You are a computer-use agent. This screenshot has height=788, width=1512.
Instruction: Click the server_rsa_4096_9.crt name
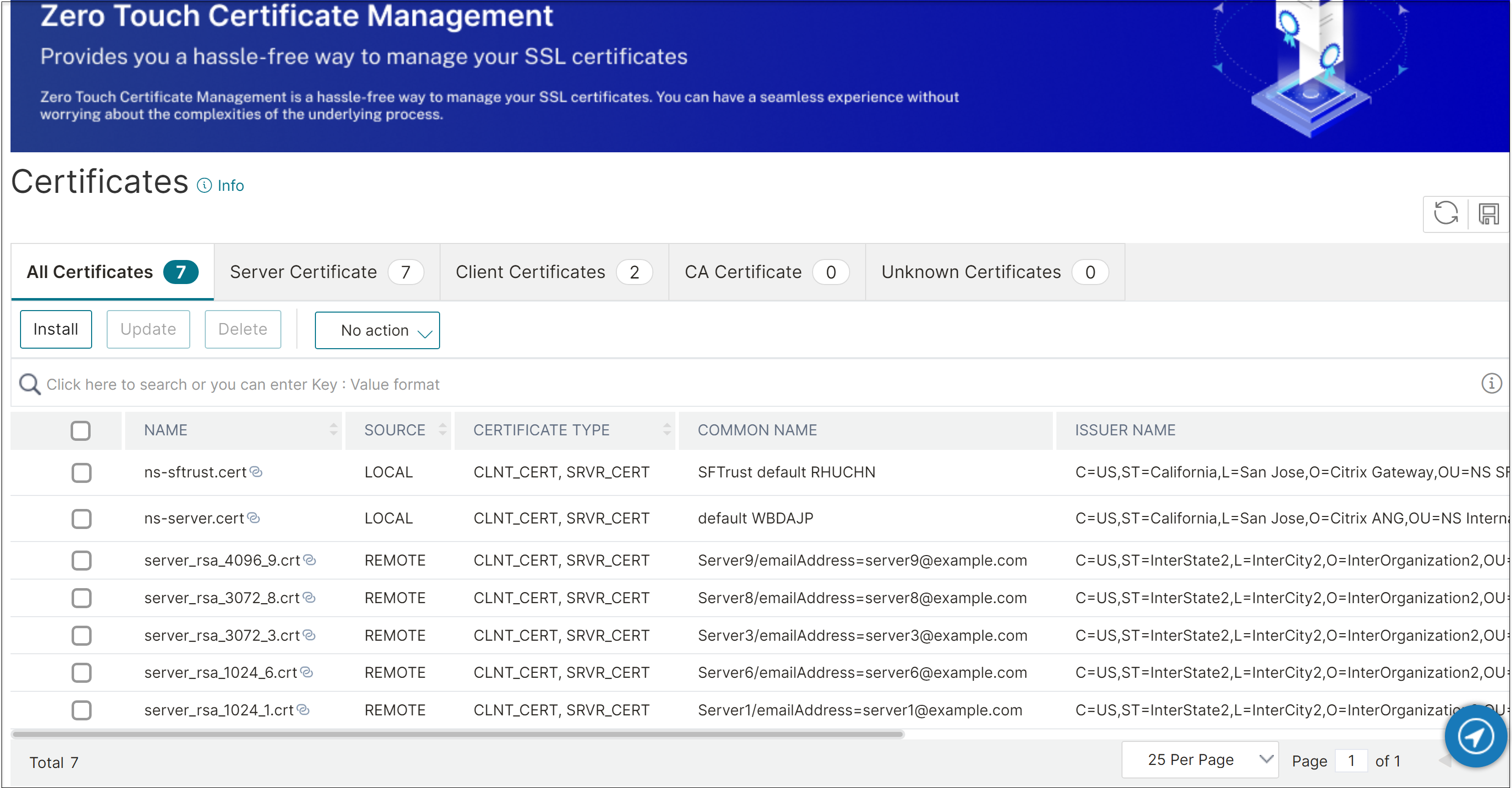222,560
